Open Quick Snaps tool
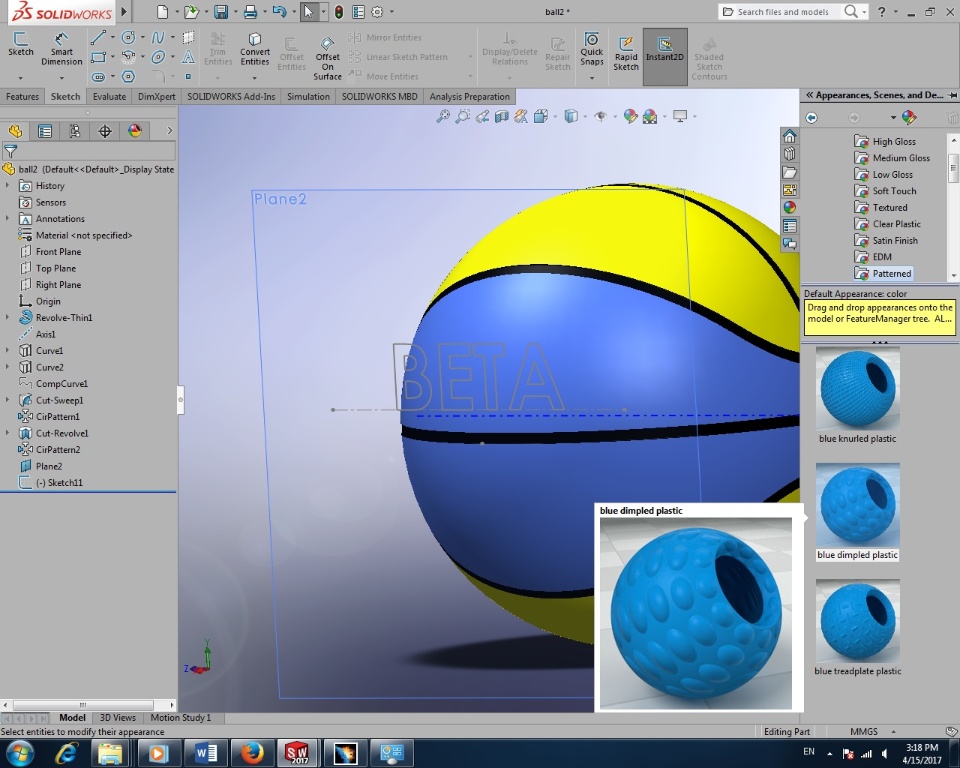The height and width of the screenshot is (768, 960). click(x=591, y=48)
